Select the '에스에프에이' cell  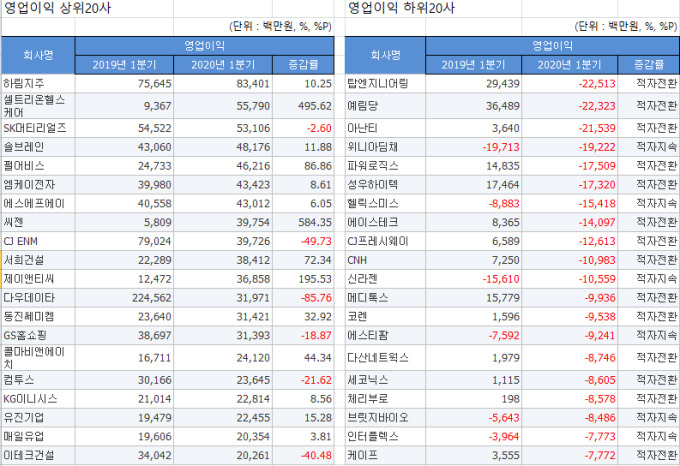point(38,203)
